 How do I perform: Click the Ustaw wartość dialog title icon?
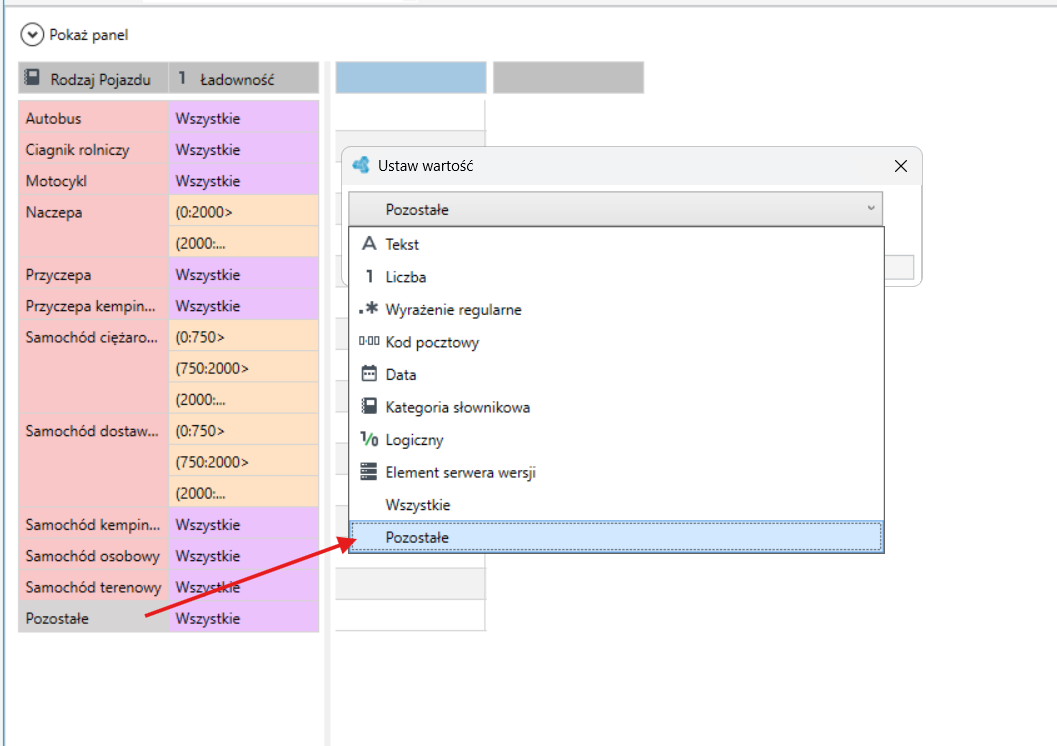tap(361, 165)
